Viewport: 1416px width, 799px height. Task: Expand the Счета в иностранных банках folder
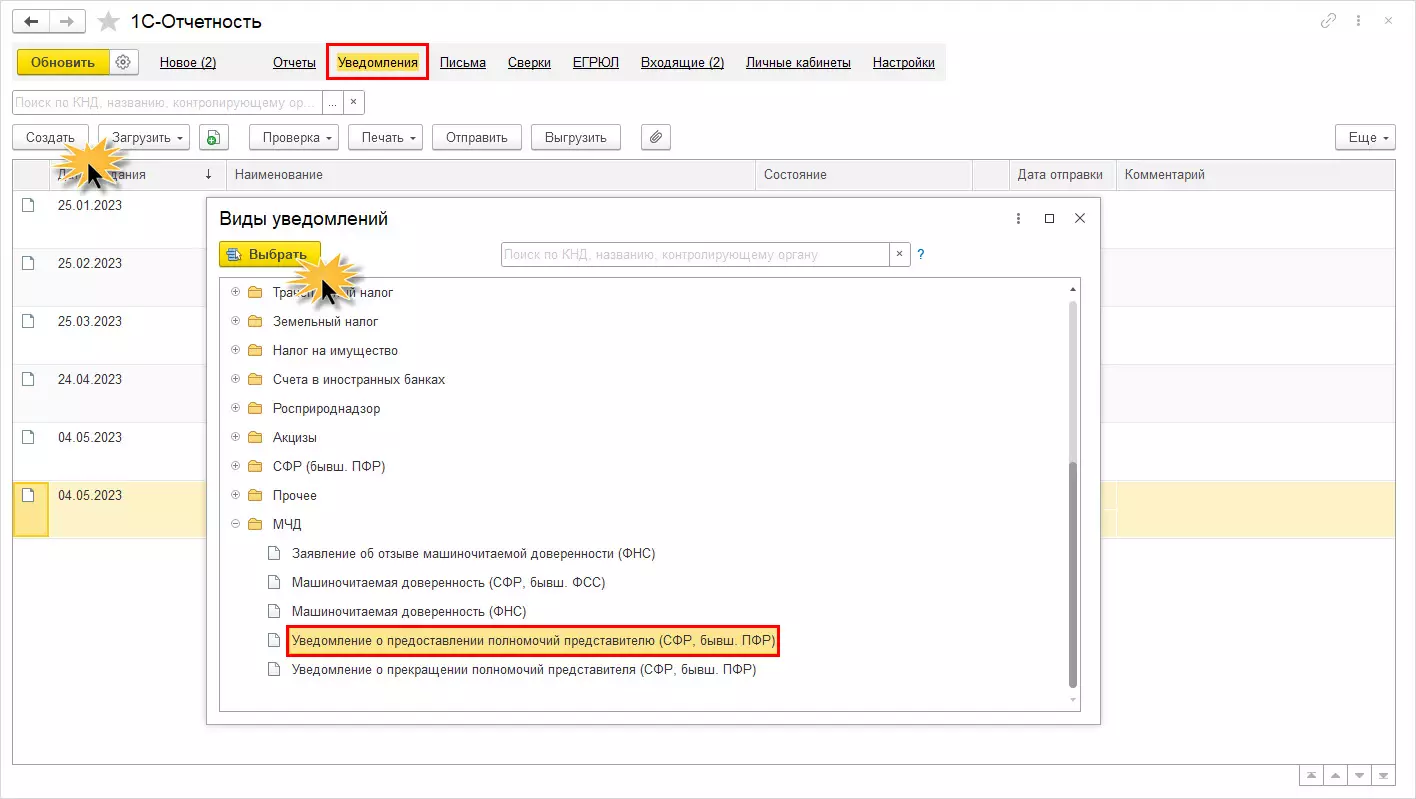(x=236, y=379)
